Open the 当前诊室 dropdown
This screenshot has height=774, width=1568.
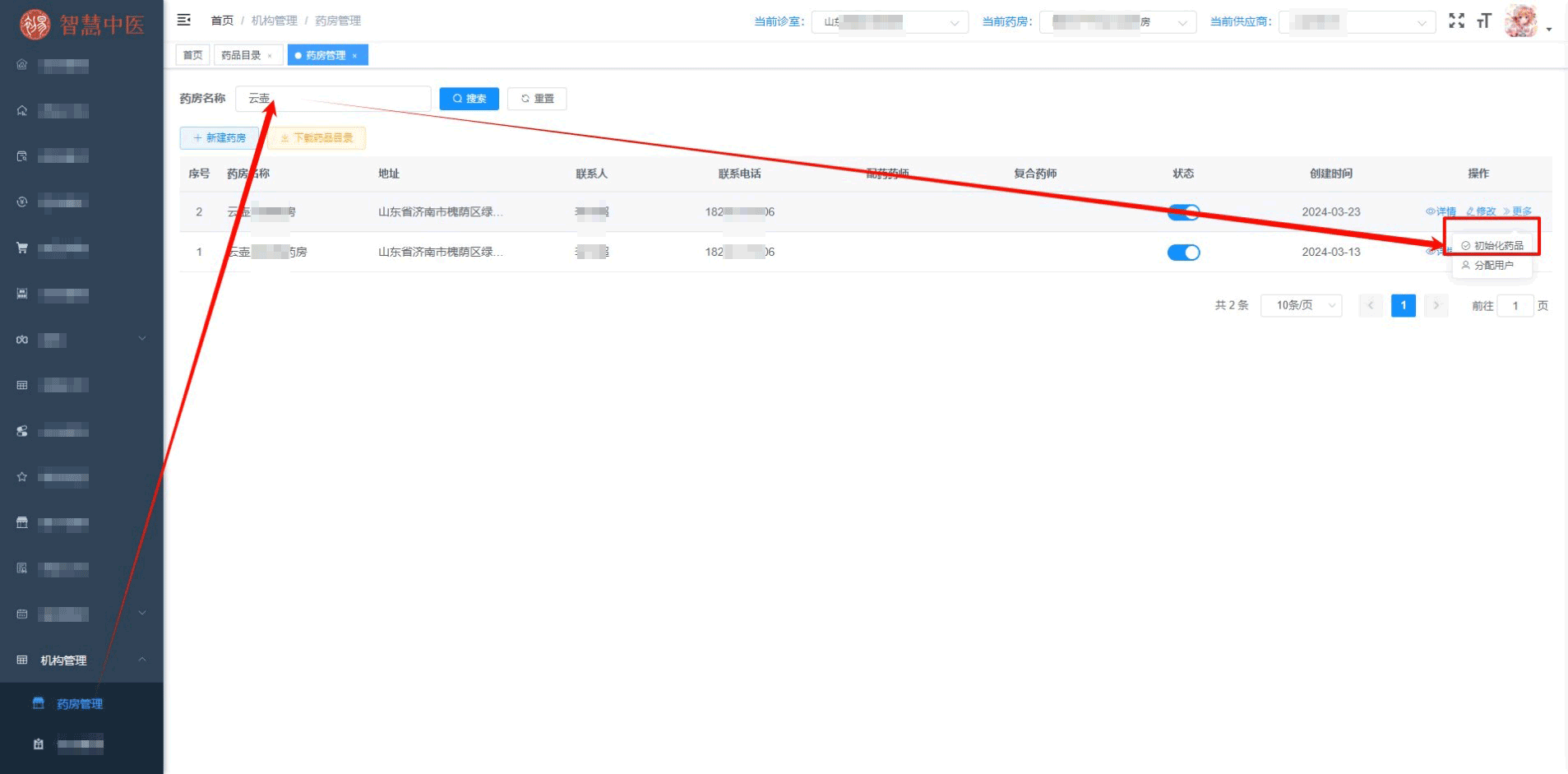[x=889, y=22]
